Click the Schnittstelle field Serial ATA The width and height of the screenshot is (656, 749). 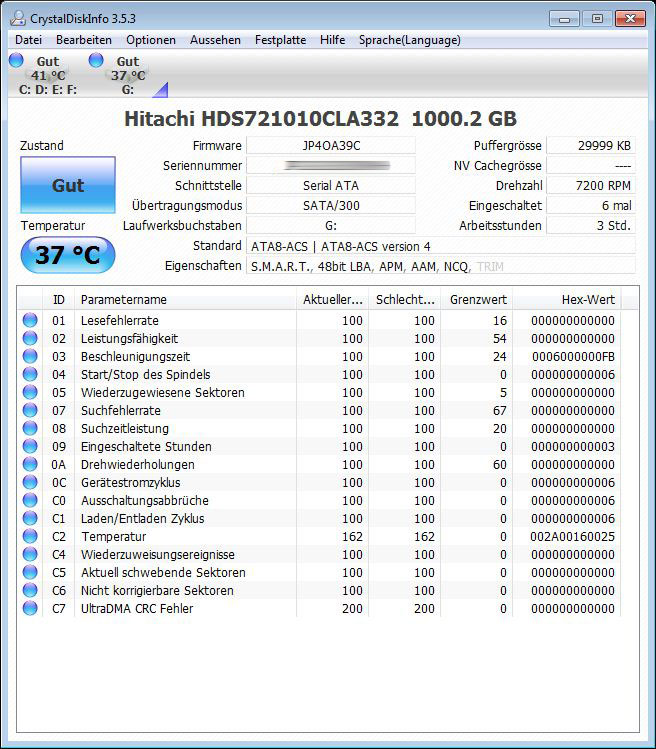point(331,186)
